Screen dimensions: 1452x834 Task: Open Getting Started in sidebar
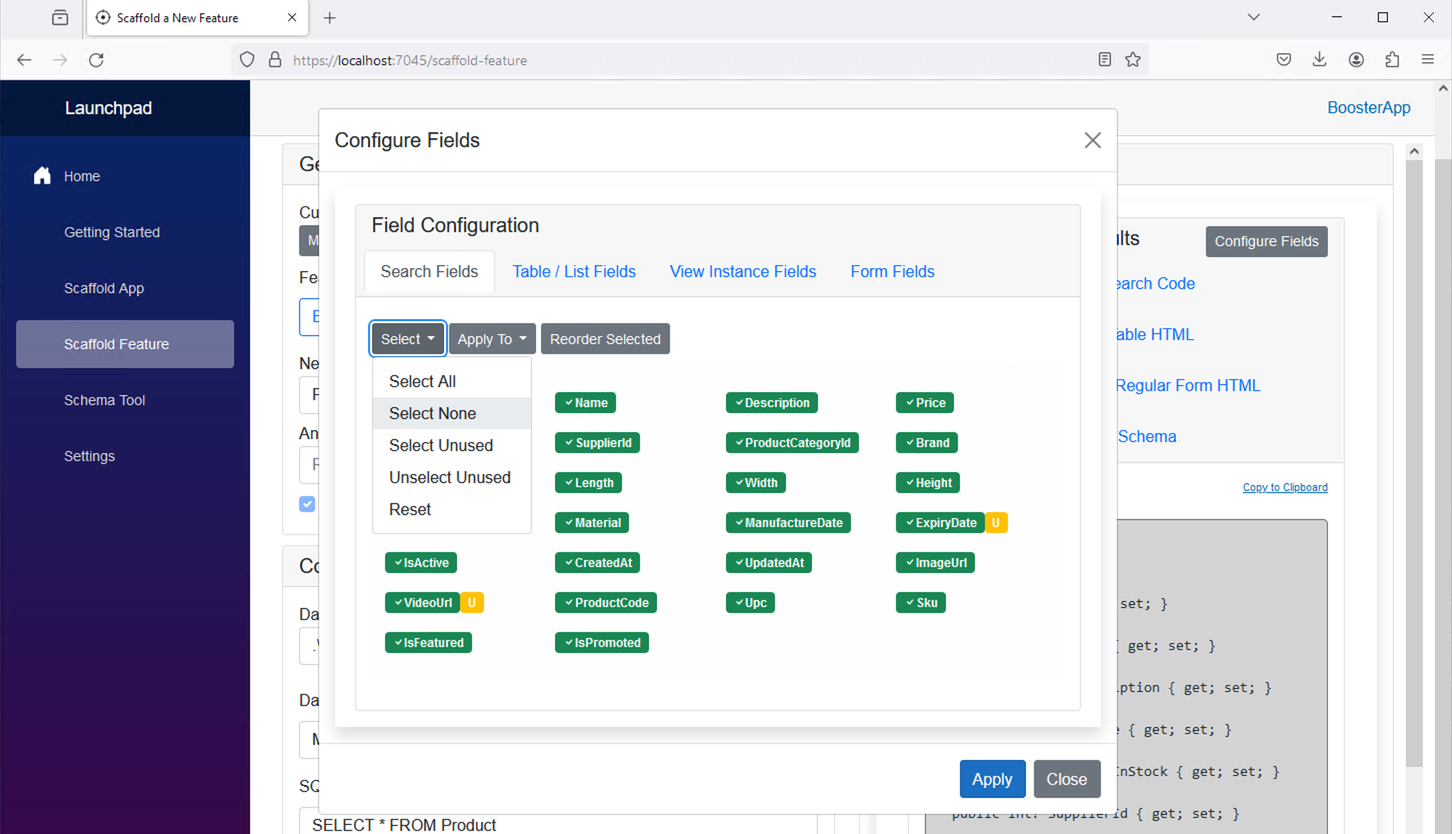click(125, 232)
